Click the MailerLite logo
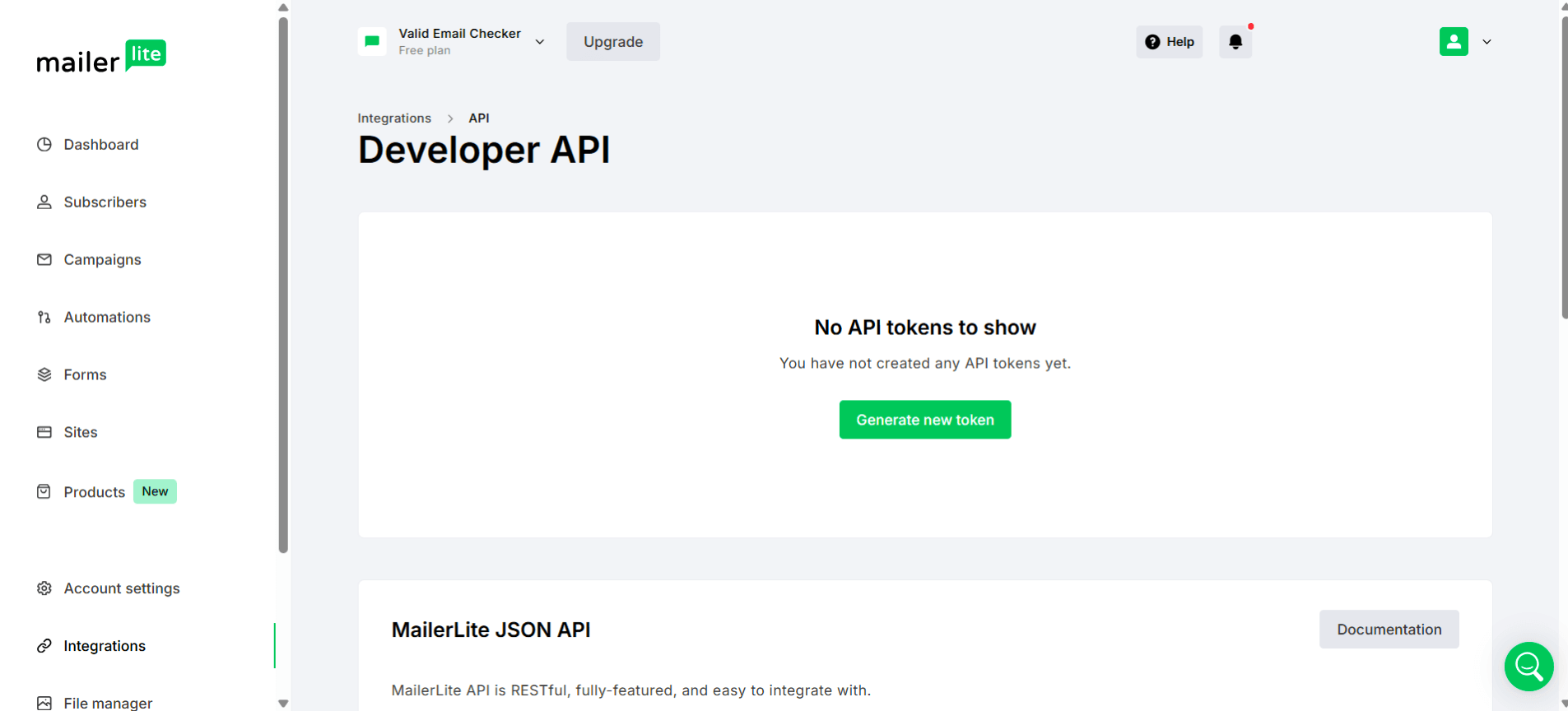This screenshot has width=1568, height=711. coord(101,57)
